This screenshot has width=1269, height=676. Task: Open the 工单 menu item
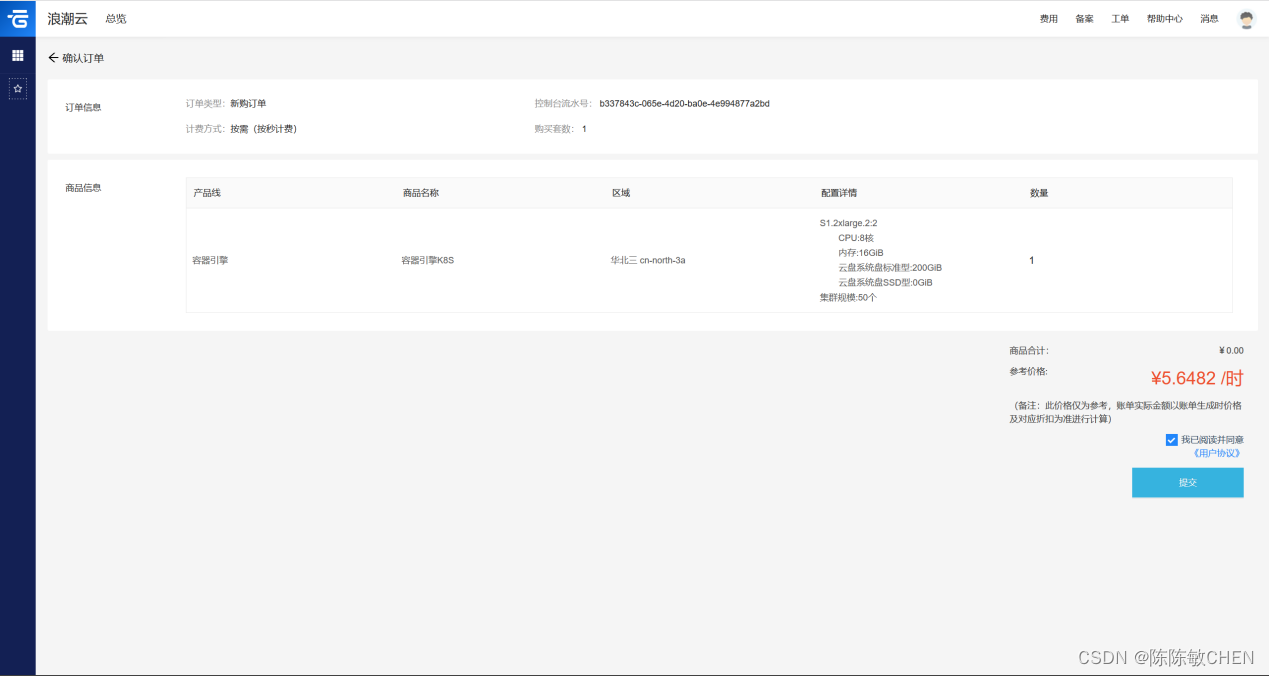pos(1120,19)
